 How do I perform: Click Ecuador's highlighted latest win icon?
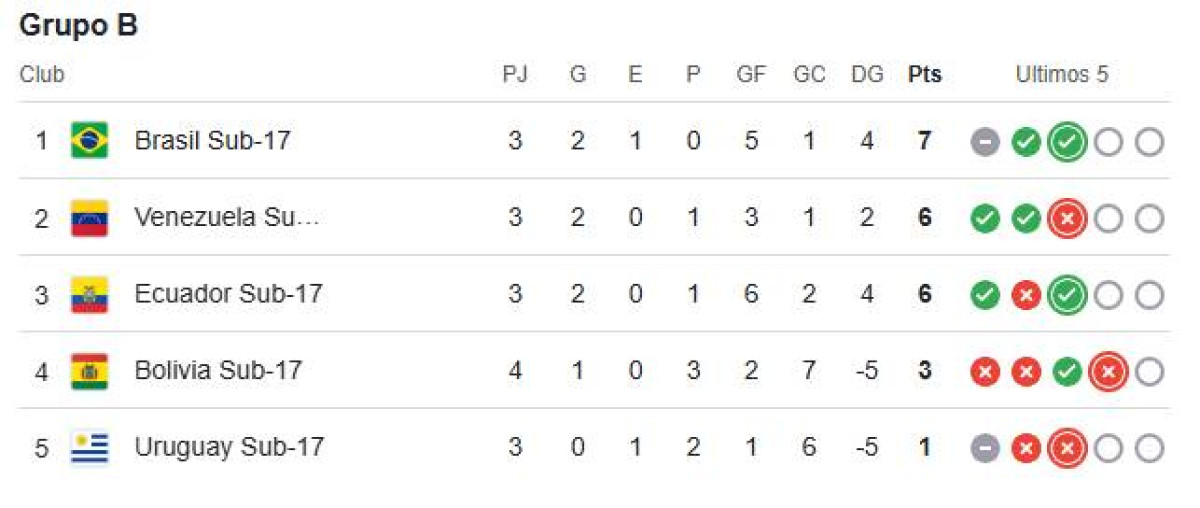pyautogui.click(x=1067, y=295)
